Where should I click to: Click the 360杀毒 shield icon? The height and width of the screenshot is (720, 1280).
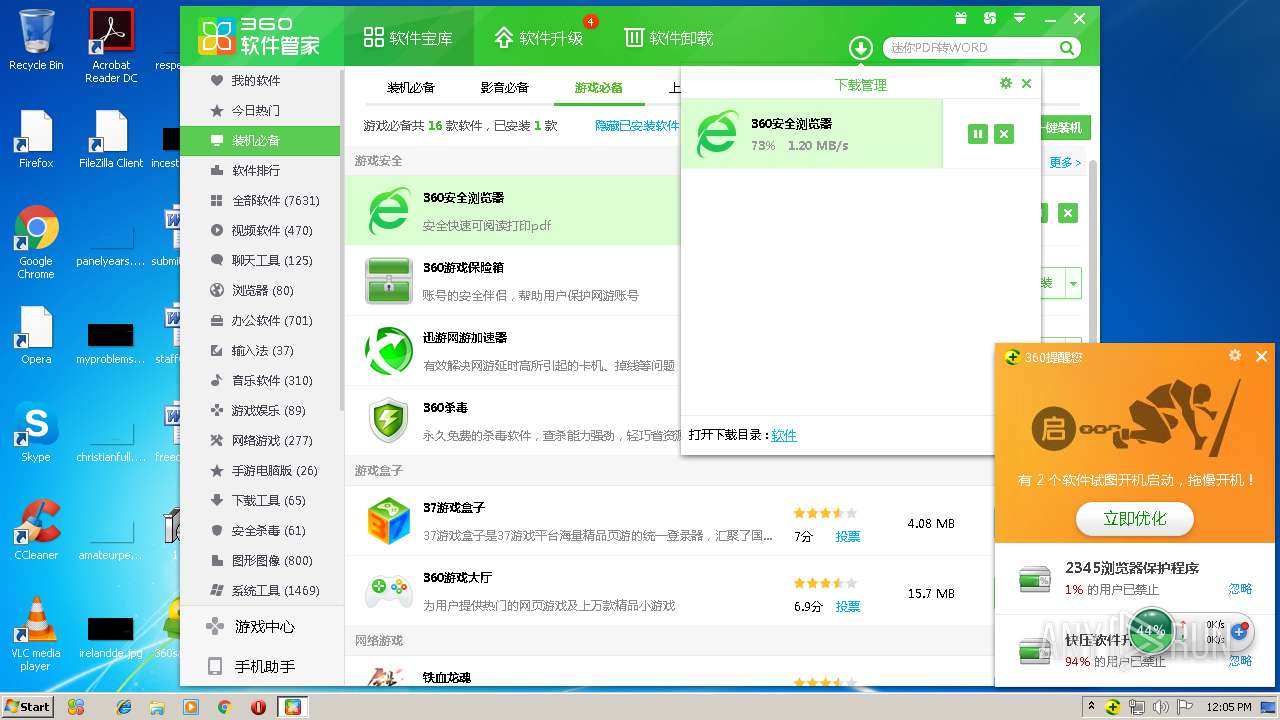click(x=388, y=421)
